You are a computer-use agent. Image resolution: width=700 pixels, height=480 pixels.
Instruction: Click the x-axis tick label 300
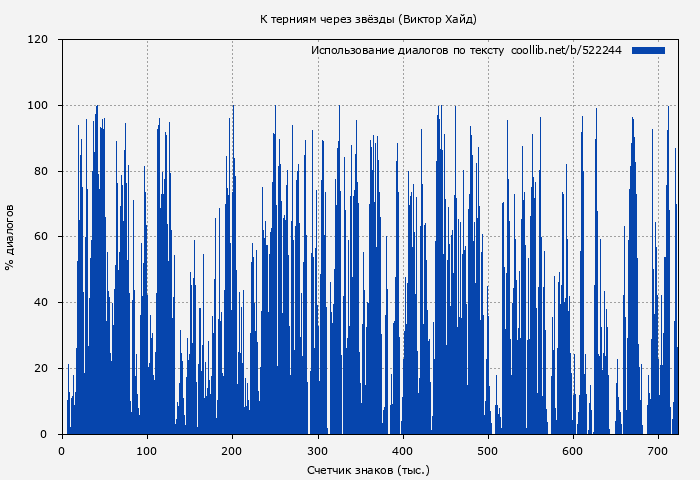pyautogui.click(x=317, y=450)
